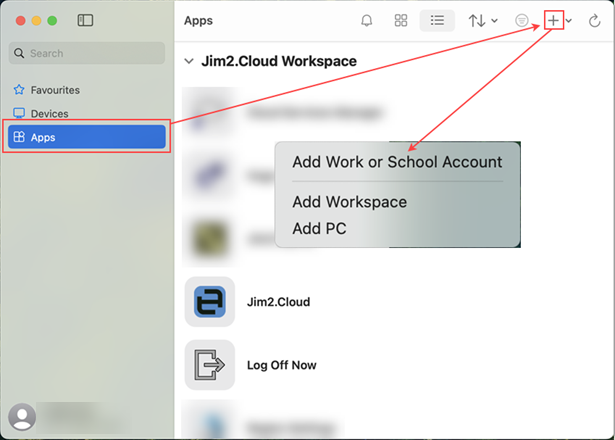
Task: Click the filter icon in the toolbar
Action: [x=522, y=20]
